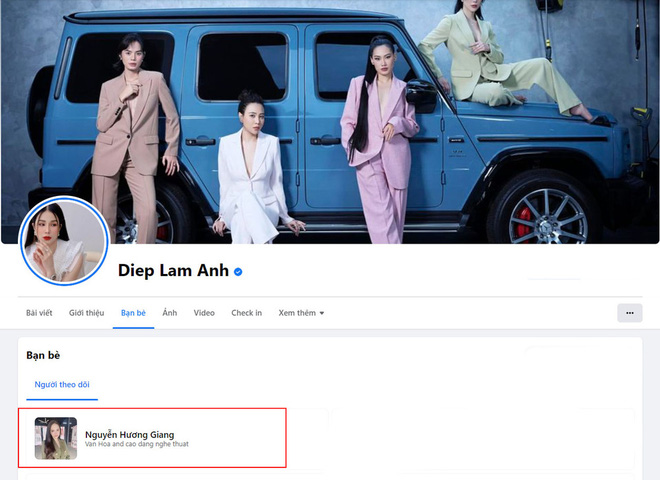Screen dimensions: 660x480
Task: Open the circular profile picture
Action: click(64, 241)
